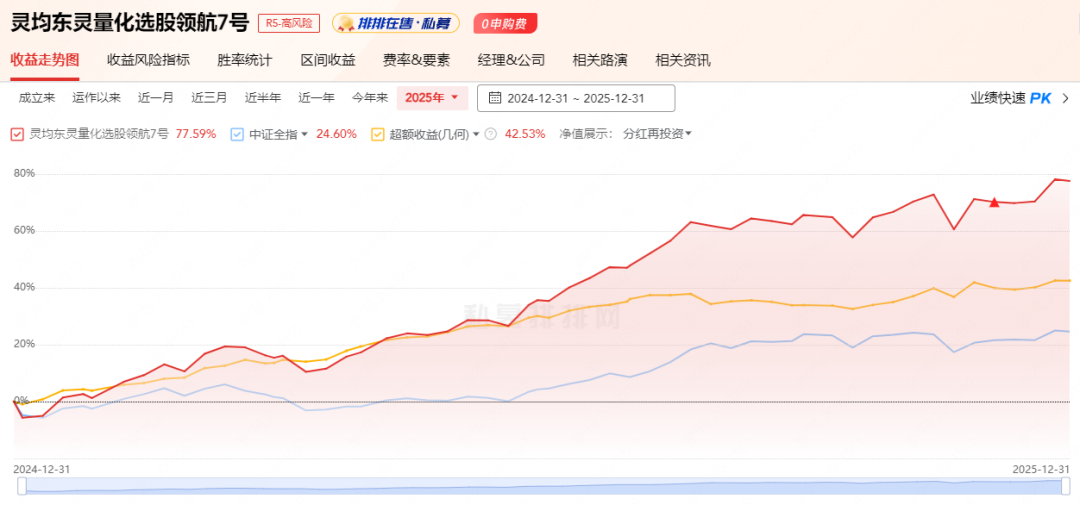Viewport: 1080px width, 505px height.
Task: Click the arrow next to 业绩快速PK
Action: click(1066, 98)
